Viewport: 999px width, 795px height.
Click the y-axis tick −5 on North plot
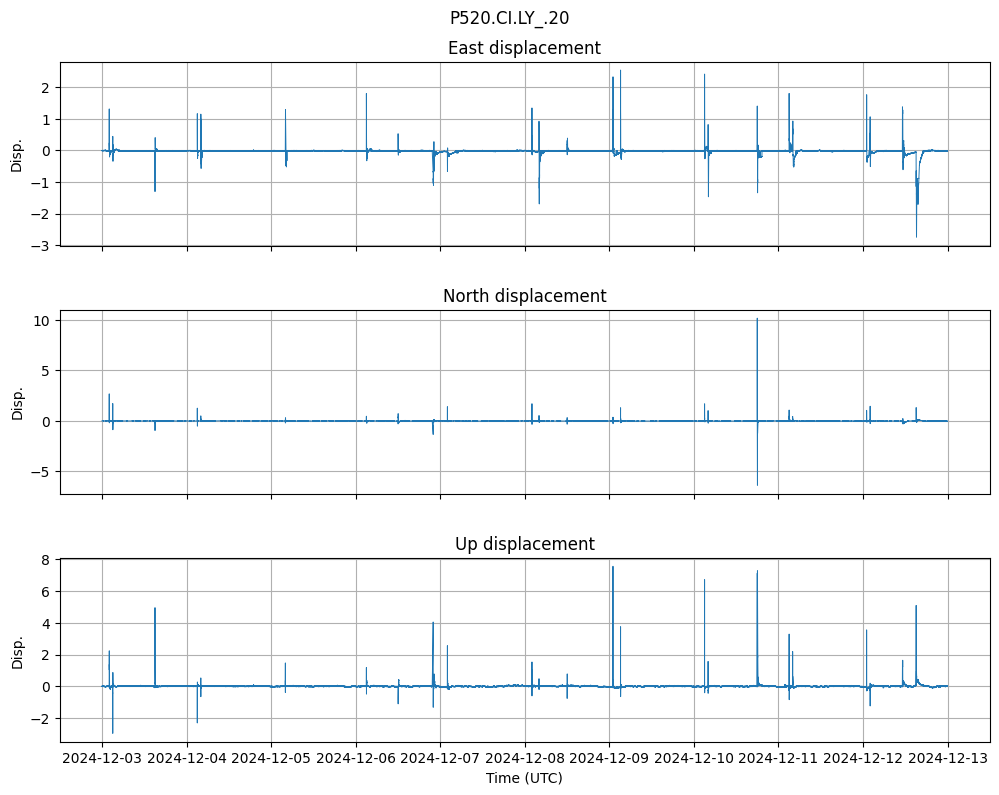[x=44, y=471]
